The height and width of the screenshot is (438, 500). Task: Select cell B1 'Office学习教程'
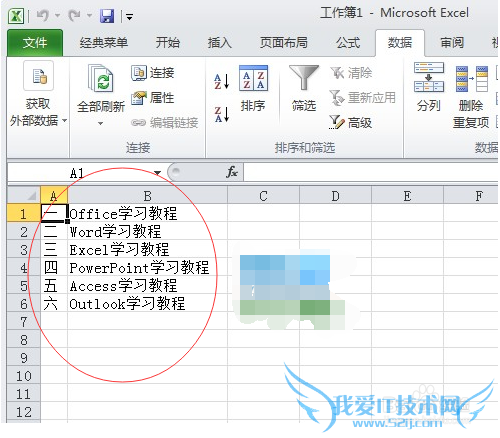click(147, 213)
